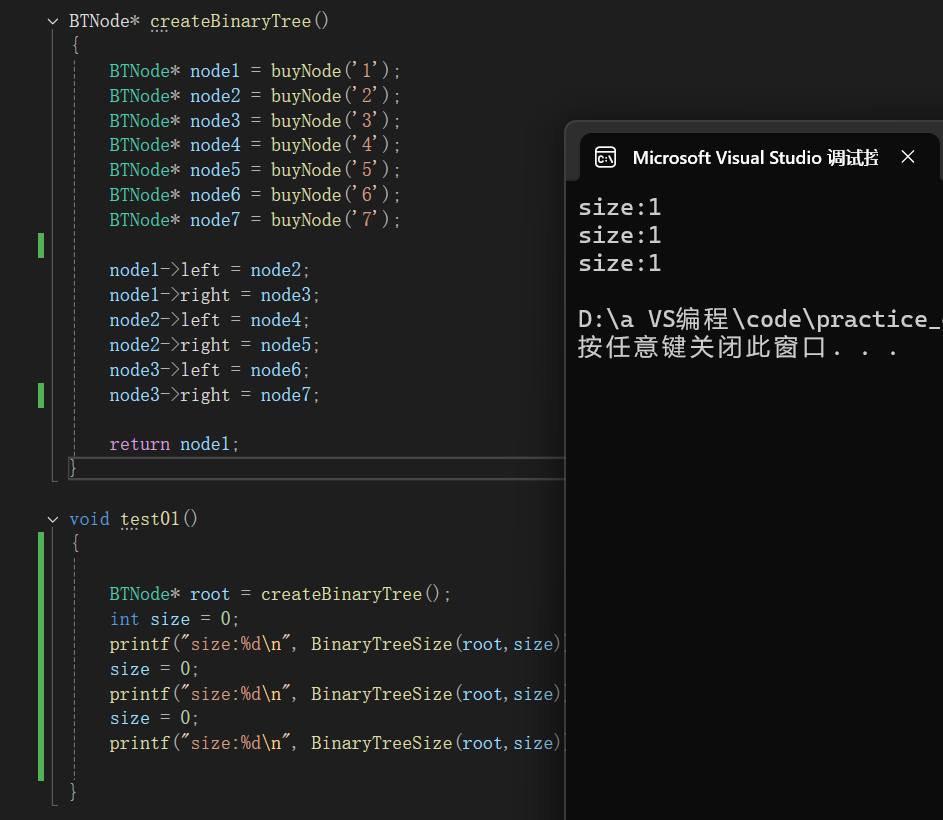Collapse the createBinaryTree function fold chevron

53,22
